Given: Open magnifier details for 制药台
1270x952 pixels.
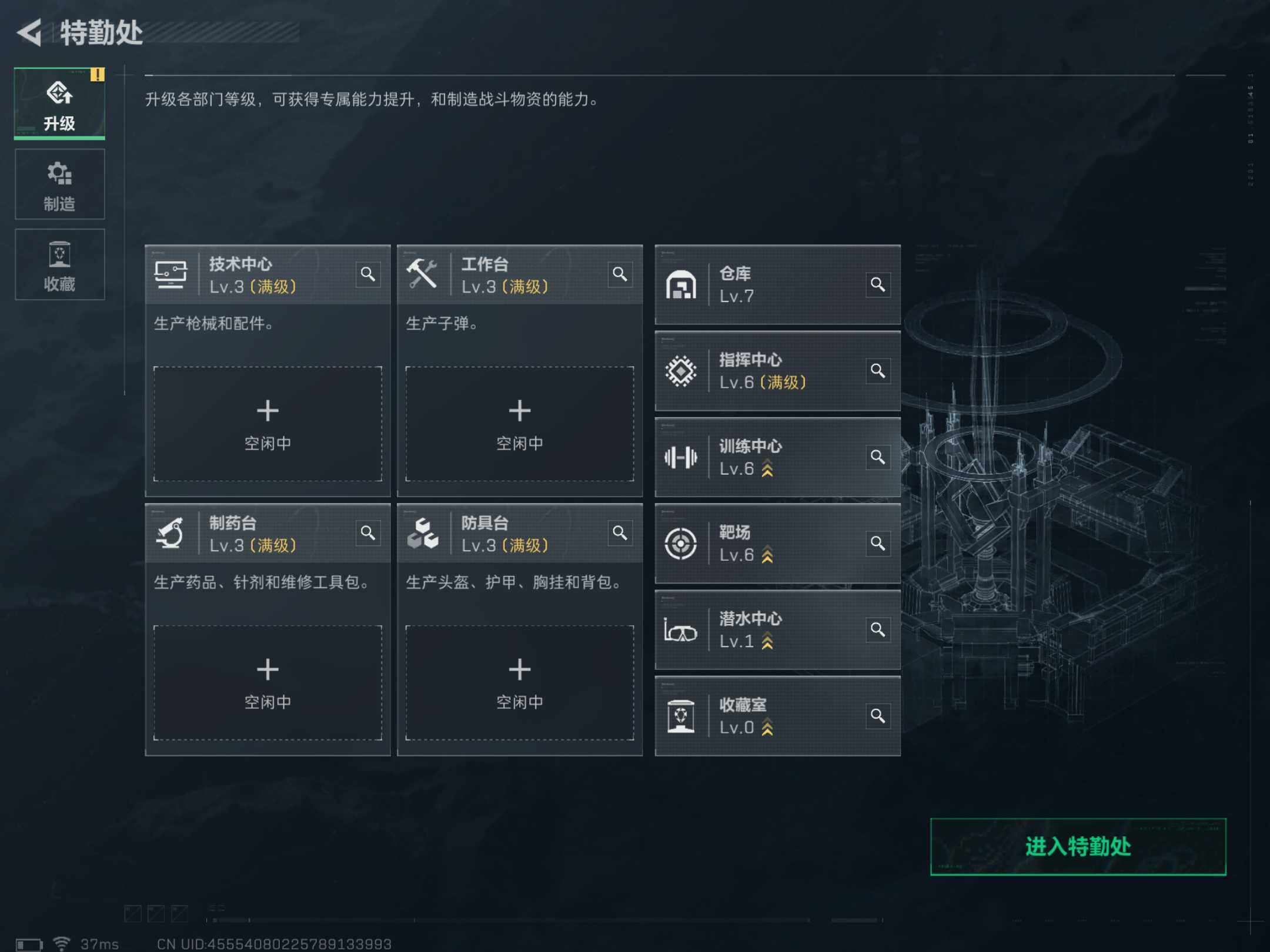Looking at the screenshot, I should pyautogui.click(x=368, y=533).
